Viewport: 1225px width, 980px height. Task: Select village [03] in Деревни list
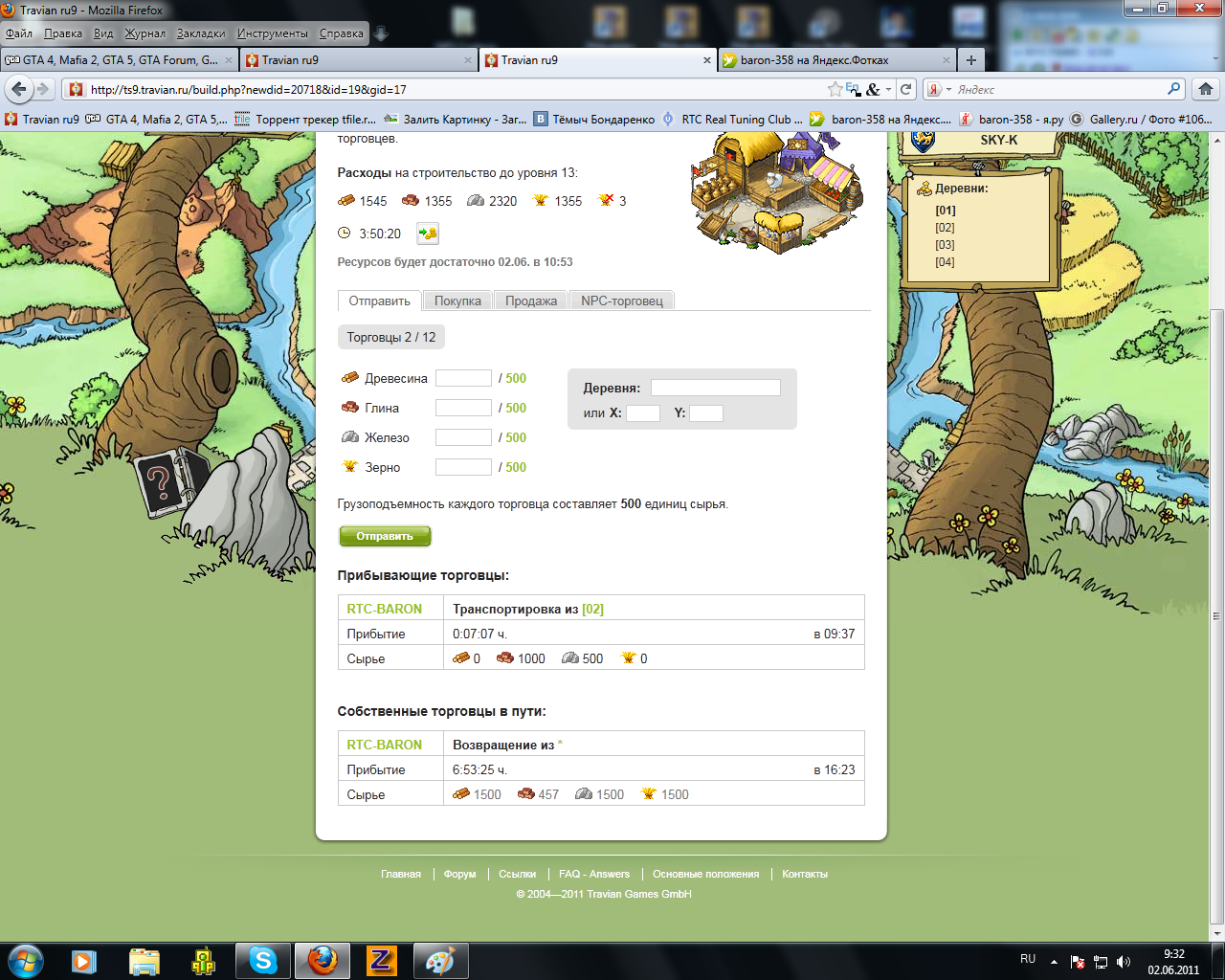point(945,245)
